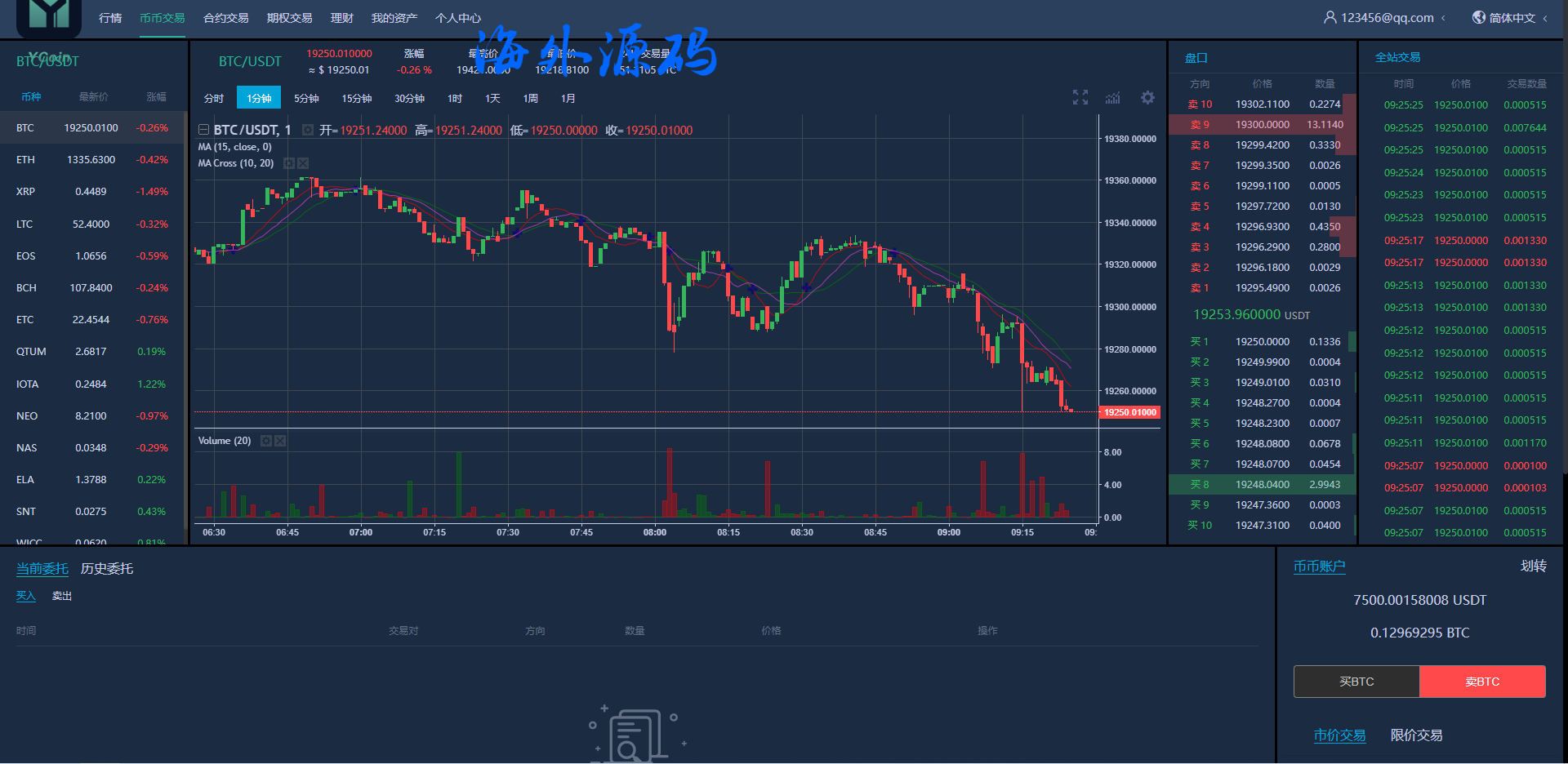
Task: Click the fullscreen chart icon
Action: 1080,98
